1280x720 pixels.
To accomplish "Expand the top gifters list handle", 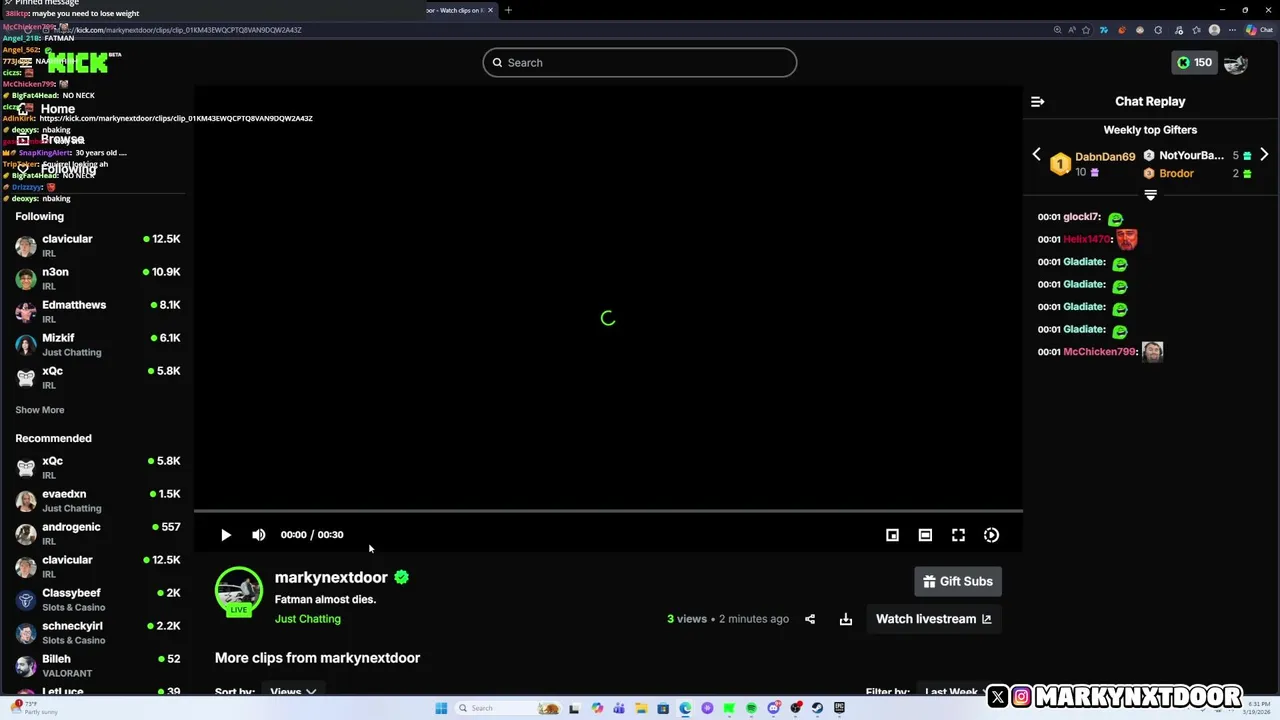I will (1150, 195).
